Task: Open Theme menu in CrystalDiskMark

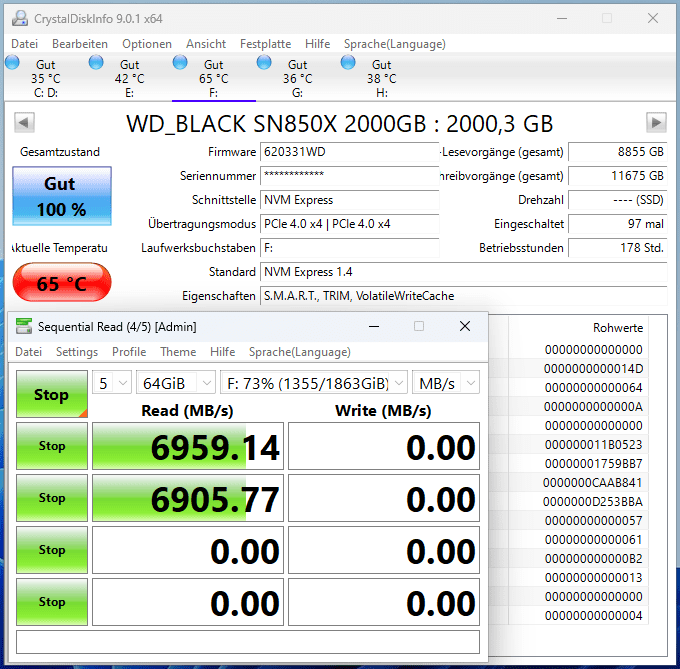Action: (x=178, y=352)
